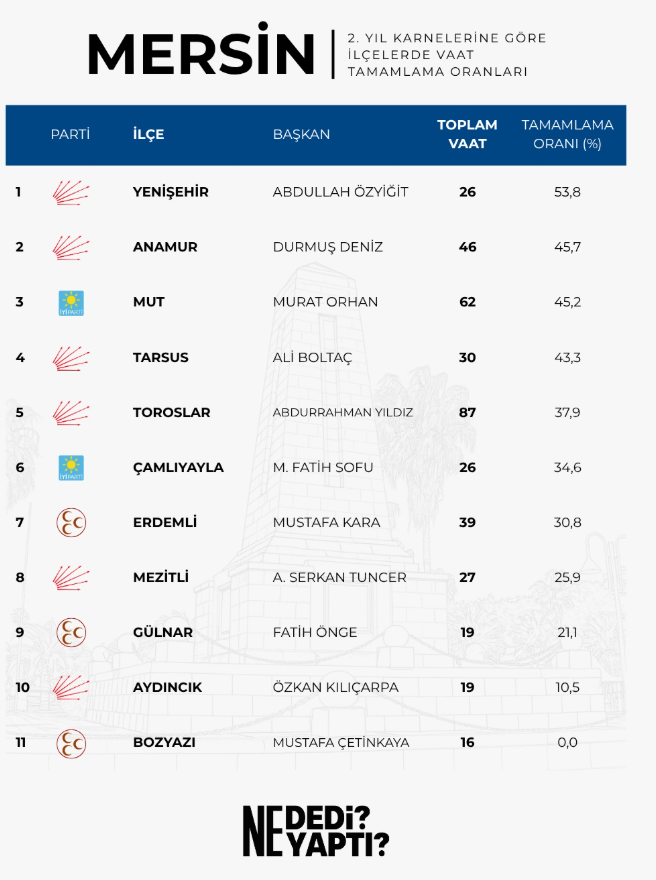Click the Ne Dedi? Ne Yaptı? logo

click(x=316, y=831)
